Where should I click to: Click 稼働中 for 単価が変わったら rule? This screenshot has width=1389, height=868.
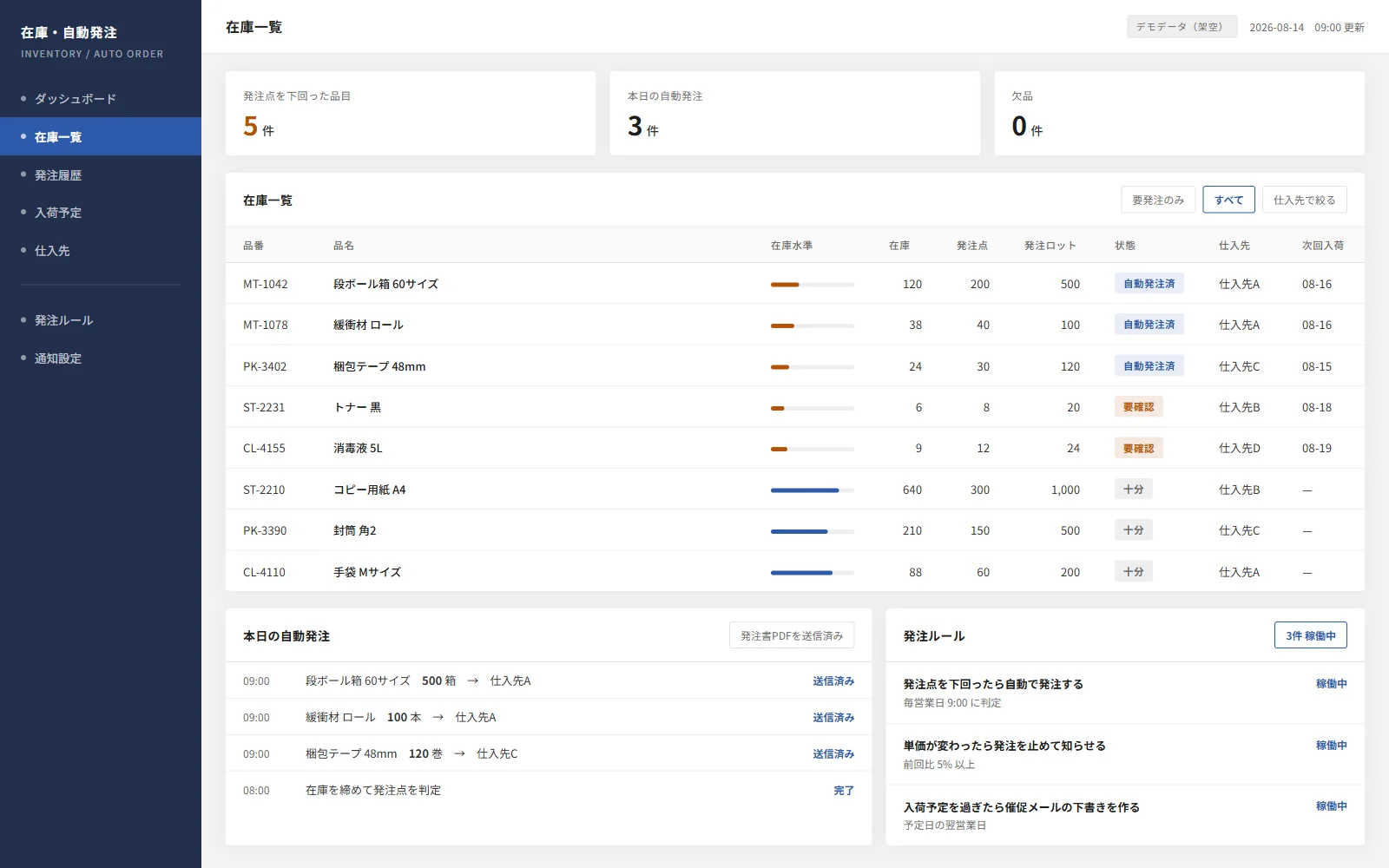coord(1332,746)
